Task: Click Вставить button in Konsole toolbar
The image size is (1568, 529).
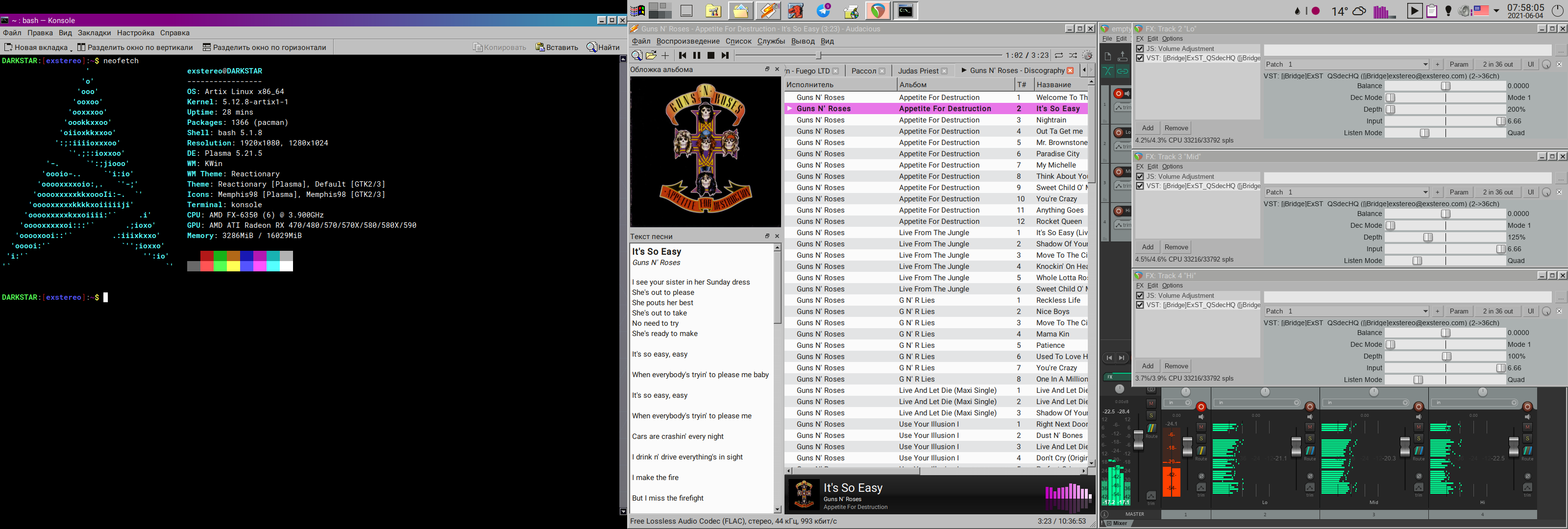Action: 557,48
